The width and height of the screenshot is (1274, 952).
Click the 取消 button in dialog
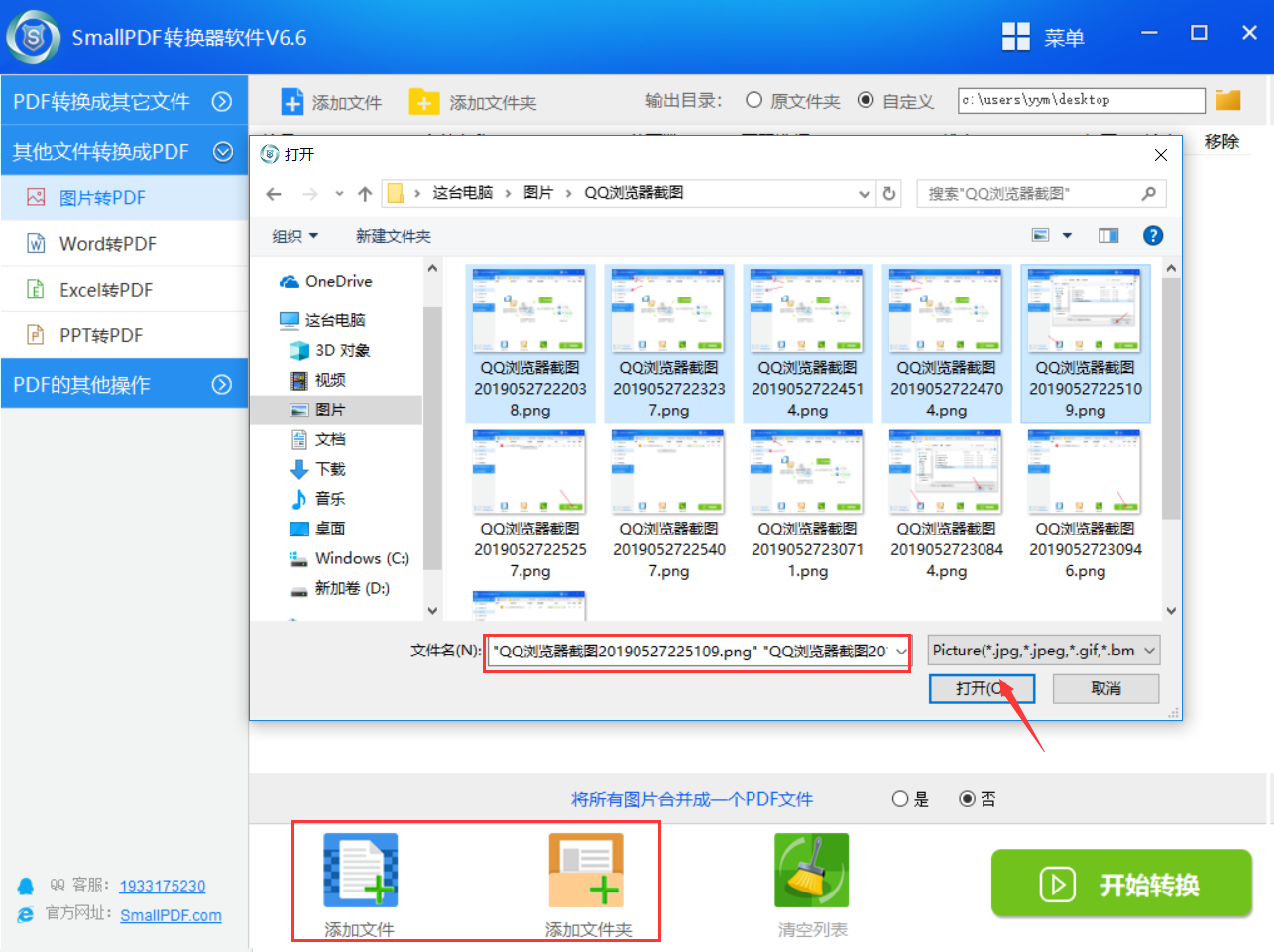click(x=1105, y=688)
